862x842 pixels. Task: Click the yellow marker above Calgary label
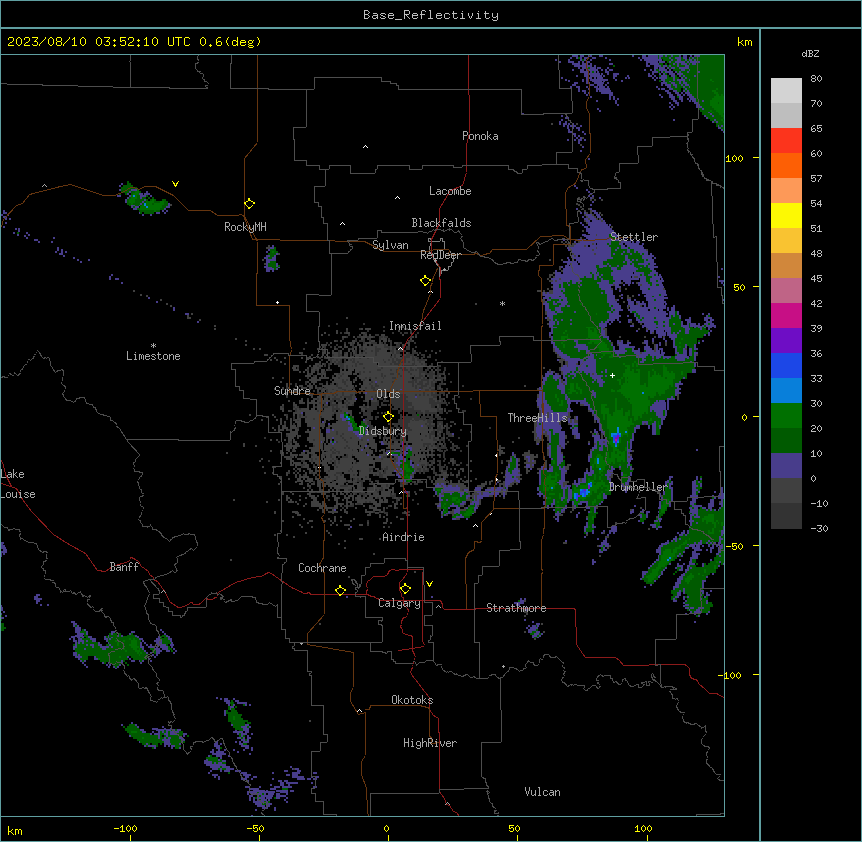405,589
